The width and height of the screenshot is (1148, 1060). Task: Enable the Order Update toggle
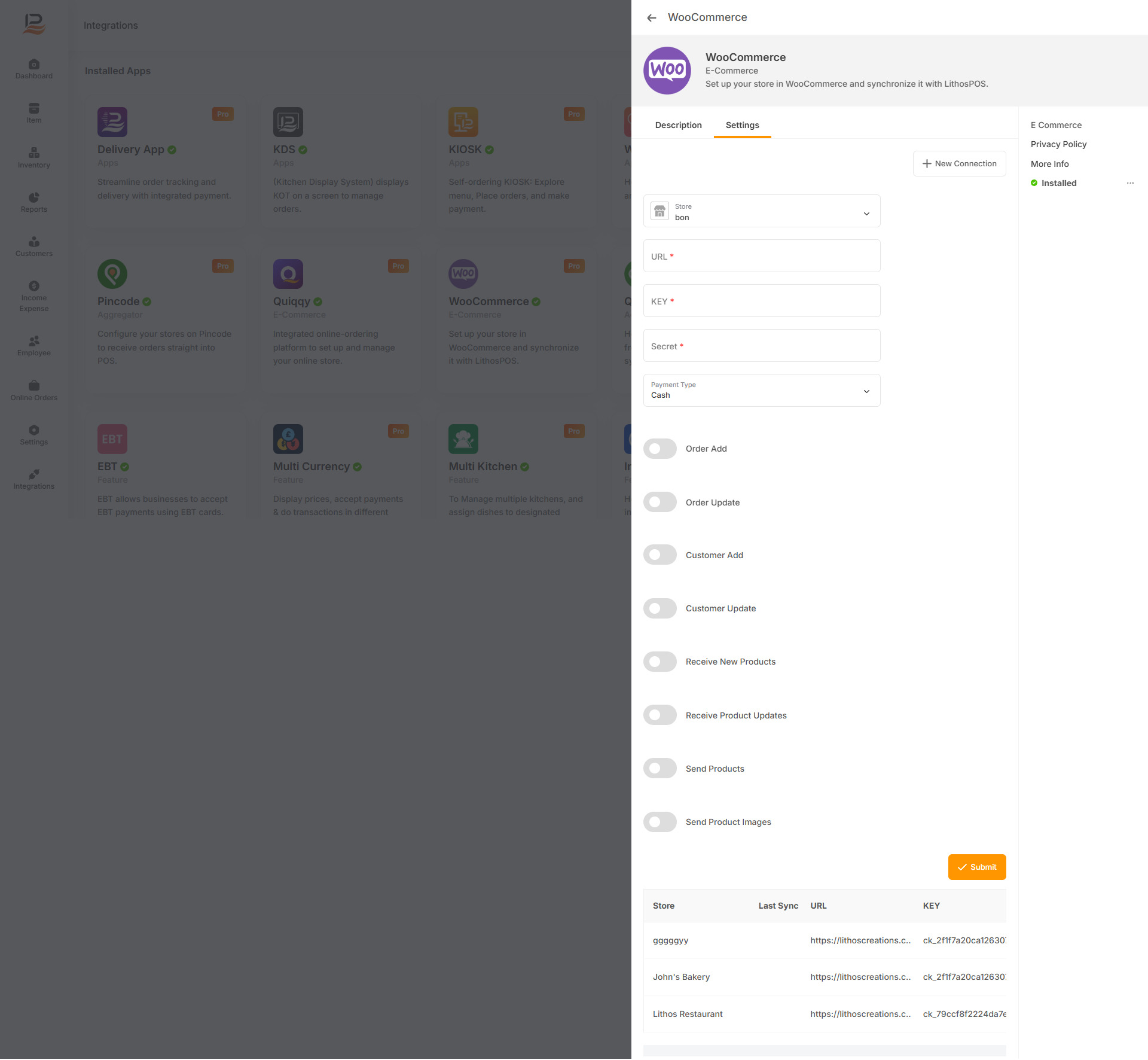pyautogui.click(x=660, y=502)
